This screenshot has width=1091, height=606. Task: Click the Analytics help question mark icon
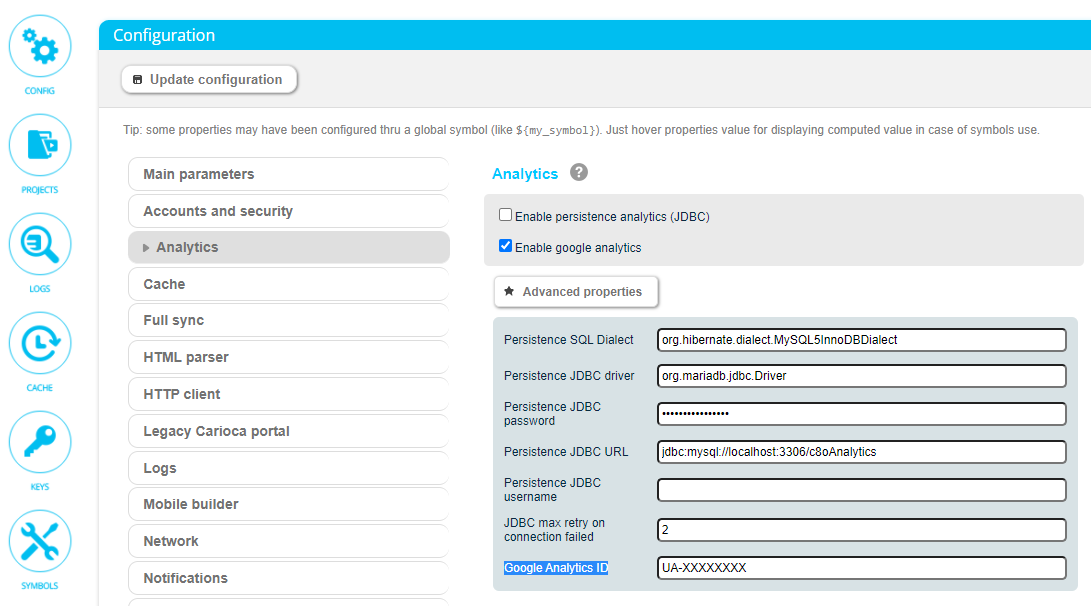pos(579,173)
